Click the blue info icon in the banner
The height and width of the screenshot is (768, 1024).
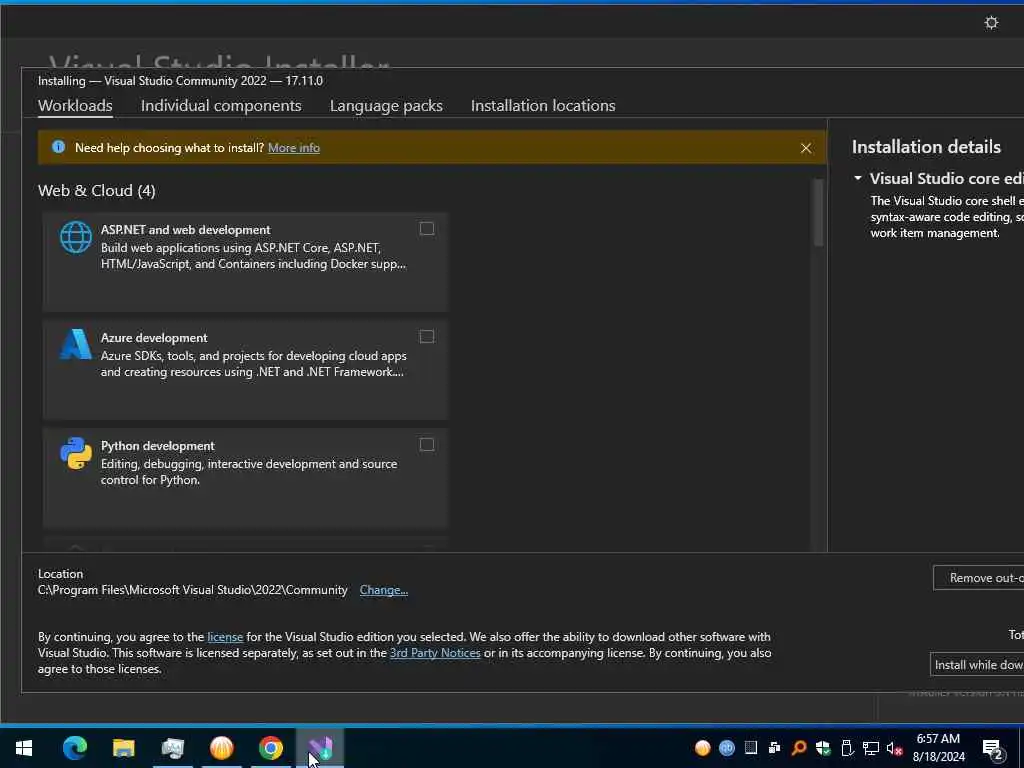(x=58, y=147)
